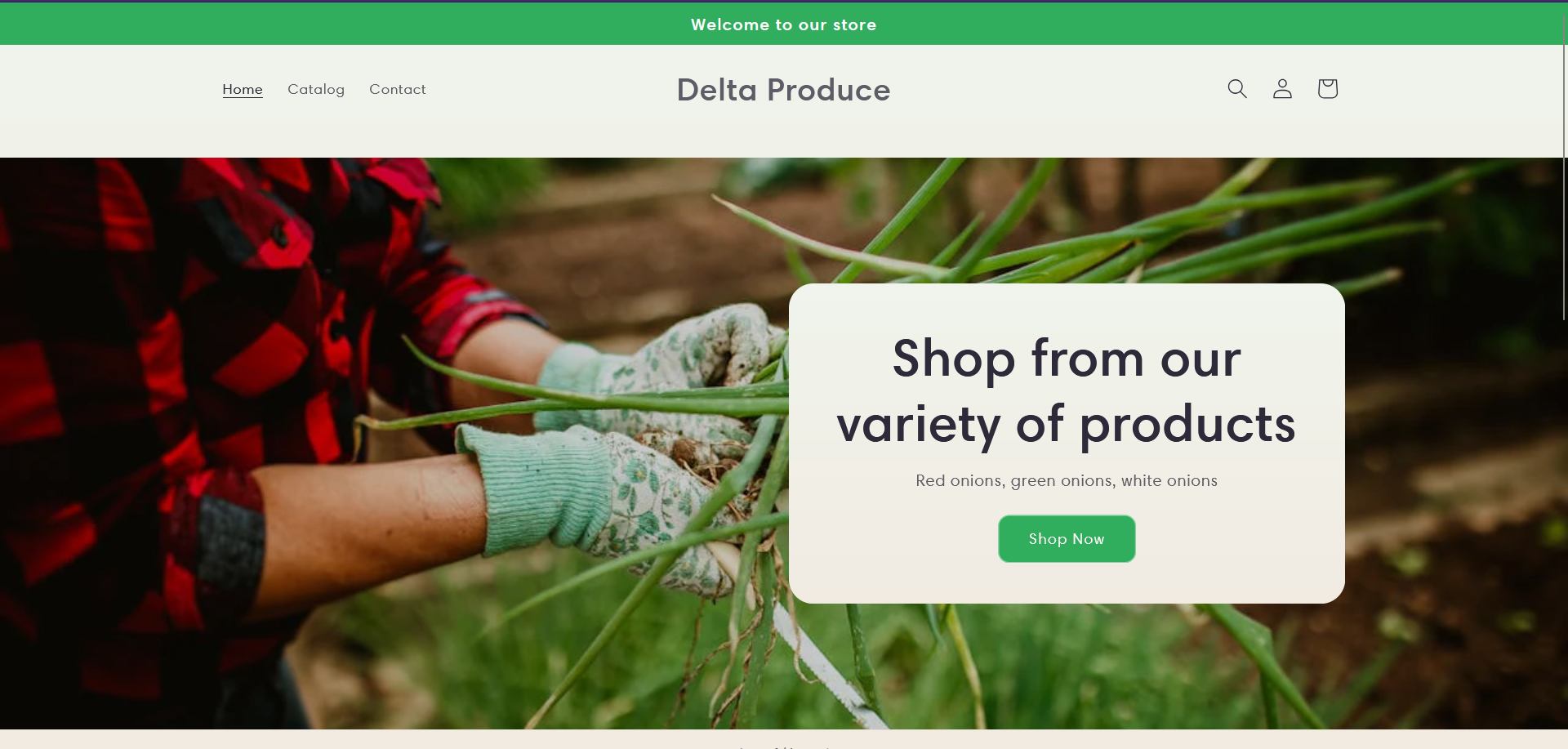The height and width of the screenshot is (749, 1568).
Task: Click the green Shop Now button
Action: tap(1067, 538)
